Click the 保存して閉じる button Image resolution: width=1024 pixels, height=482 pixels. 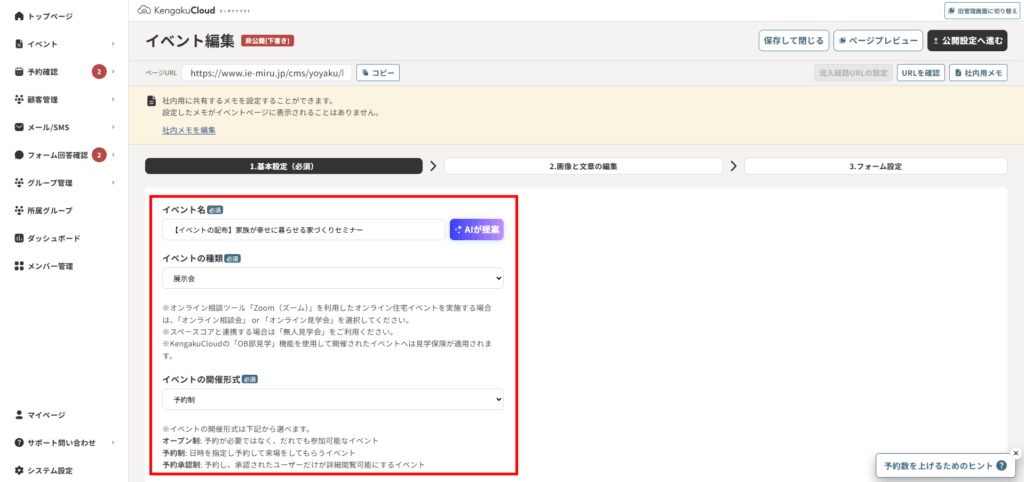(793, 41)
